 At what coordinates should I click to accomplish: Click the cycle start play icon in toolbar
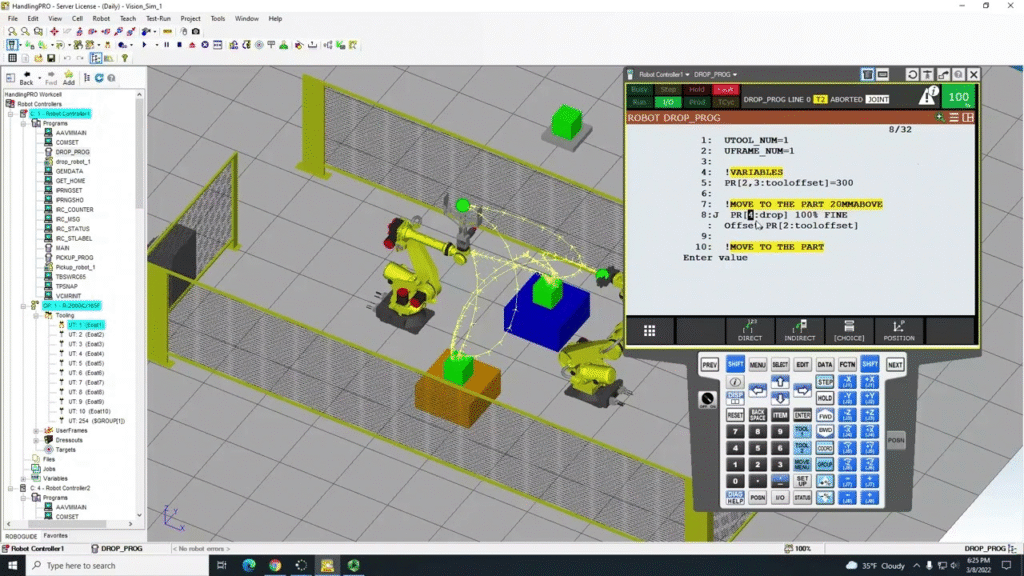point(144,45)
